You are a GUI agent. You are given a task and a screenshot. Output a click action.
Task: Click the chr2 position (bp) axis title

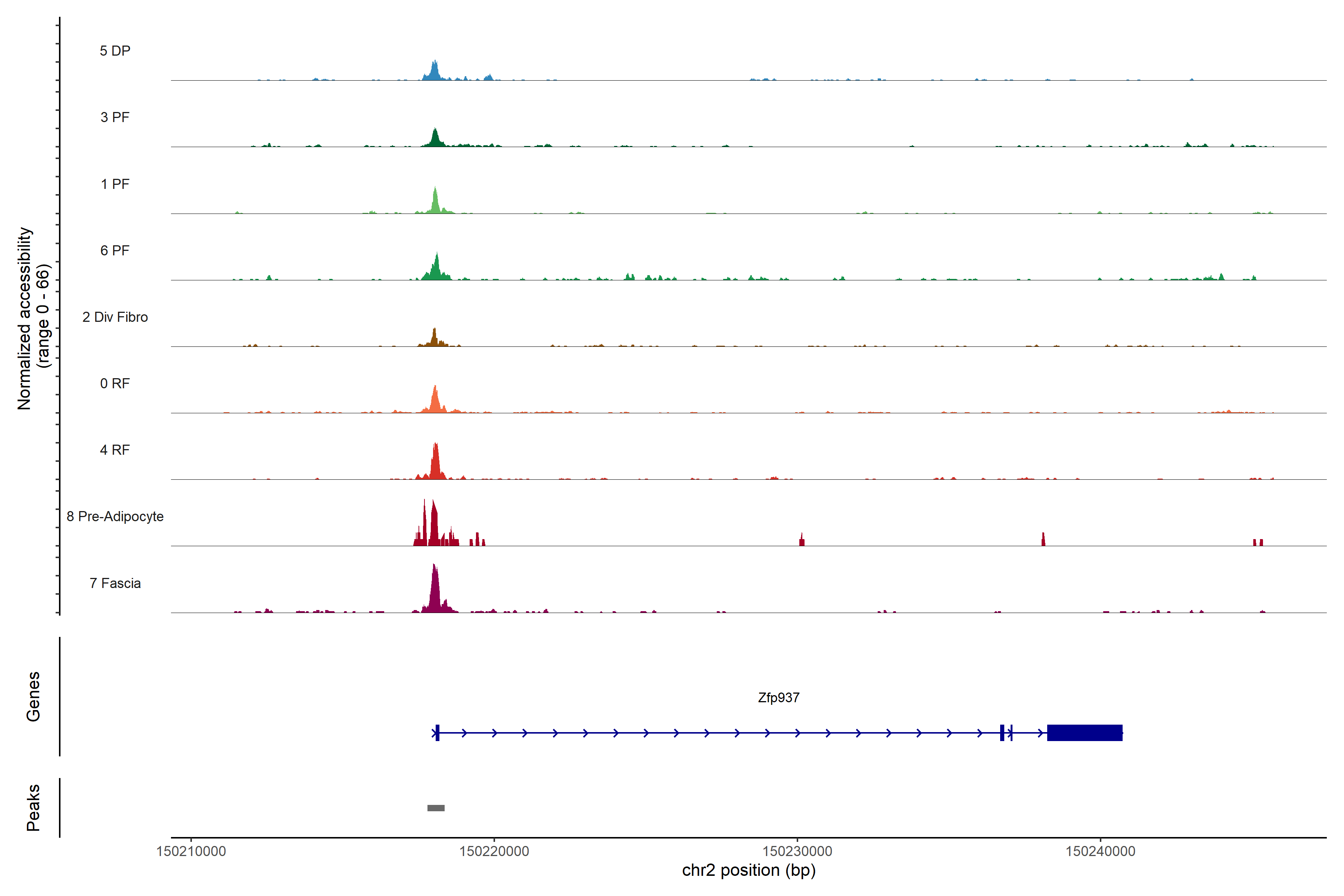click(x=749, y=870)
